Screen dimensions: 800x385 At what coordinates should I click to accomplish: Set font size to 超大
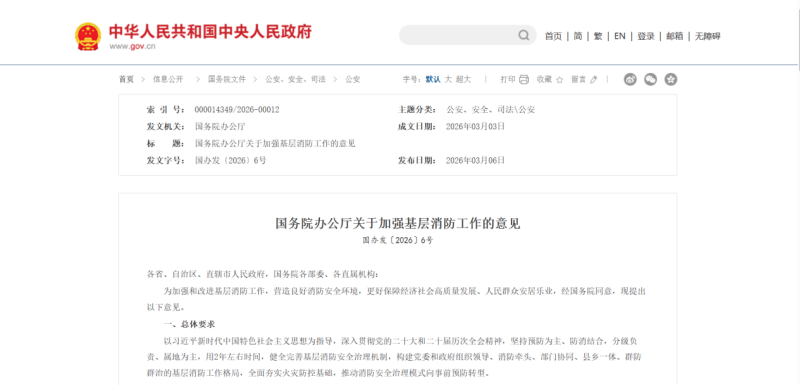pos(463,80)
